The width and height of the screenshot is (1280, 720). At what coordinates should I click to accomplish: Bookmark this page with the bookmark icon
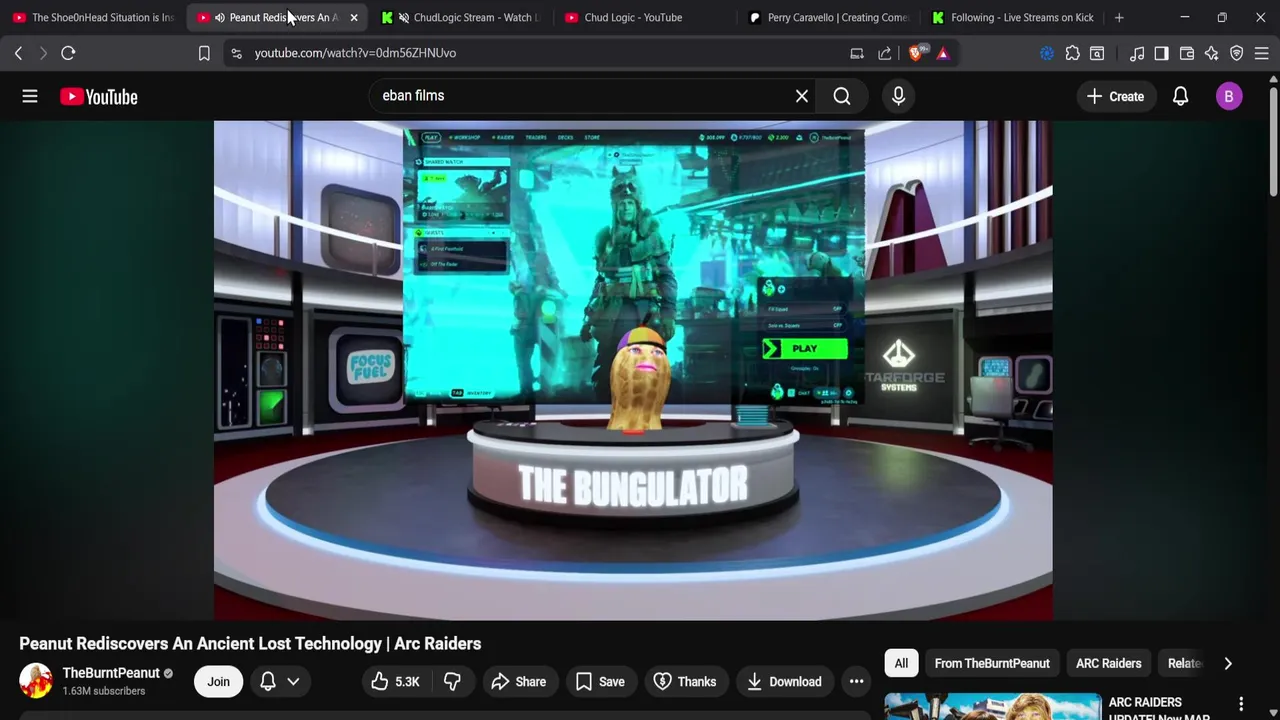click(x=204, y=53)
